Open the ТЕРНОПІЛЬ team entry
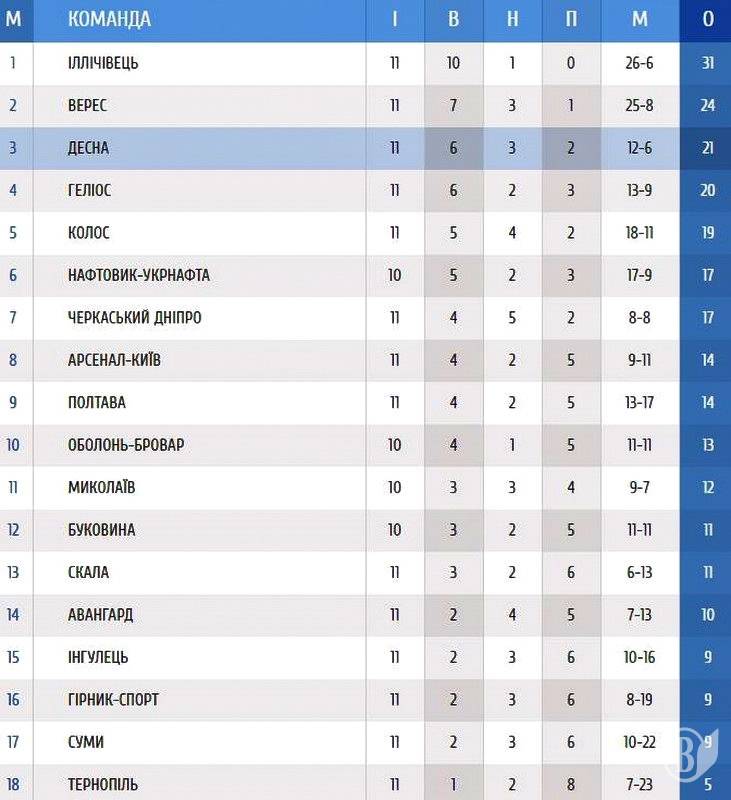 pos(103,784)
